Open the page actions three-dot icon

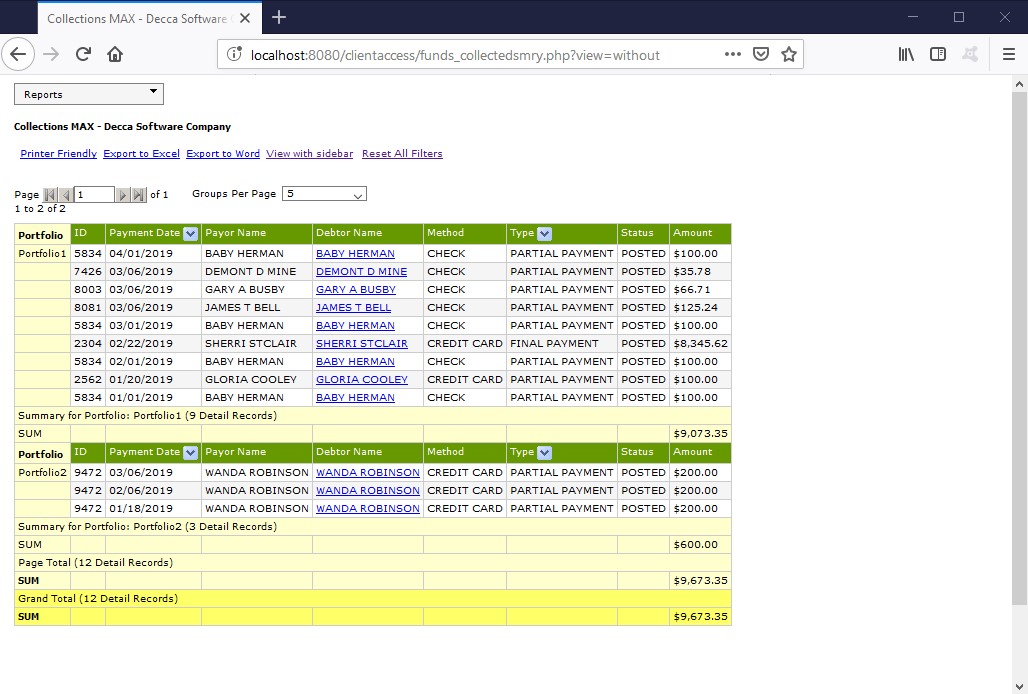click(x=732, y=54)
